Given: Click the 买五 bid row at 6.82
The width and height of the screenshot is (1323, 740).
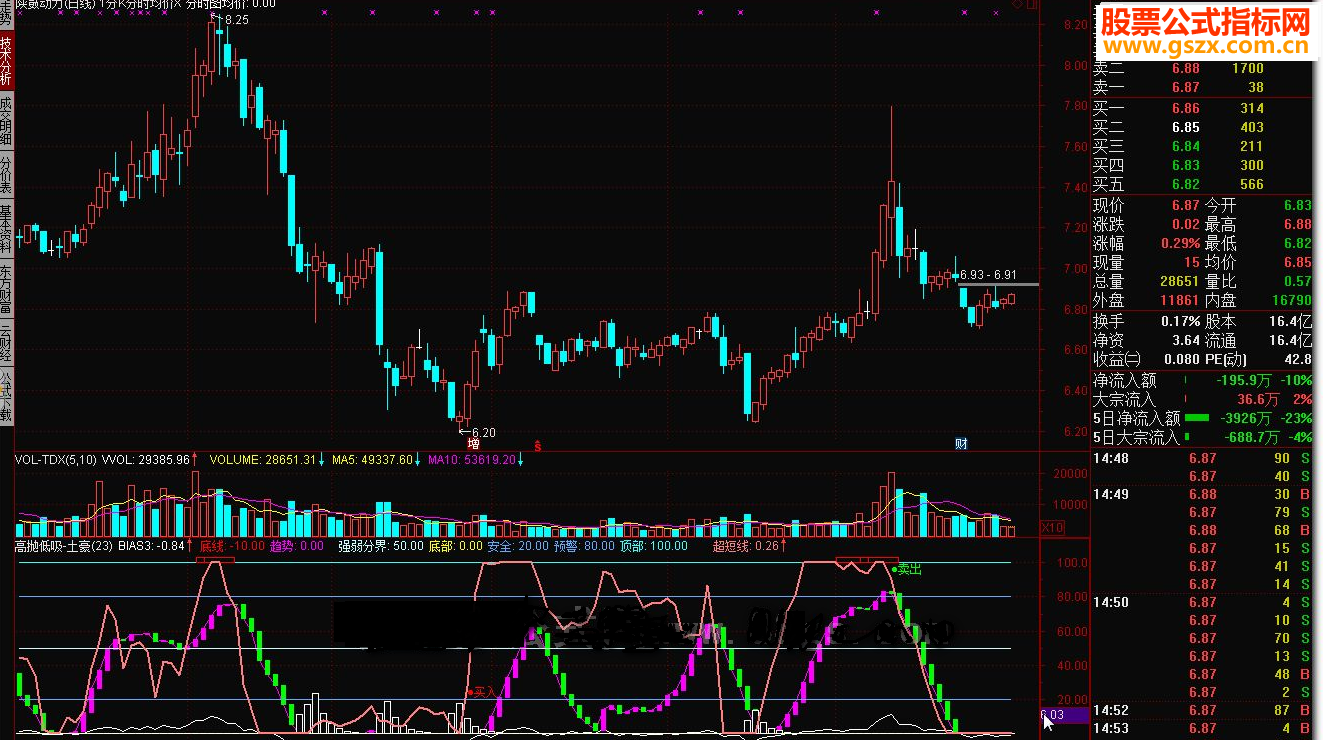Looking at the screenshot, I should coord(1201,184).
